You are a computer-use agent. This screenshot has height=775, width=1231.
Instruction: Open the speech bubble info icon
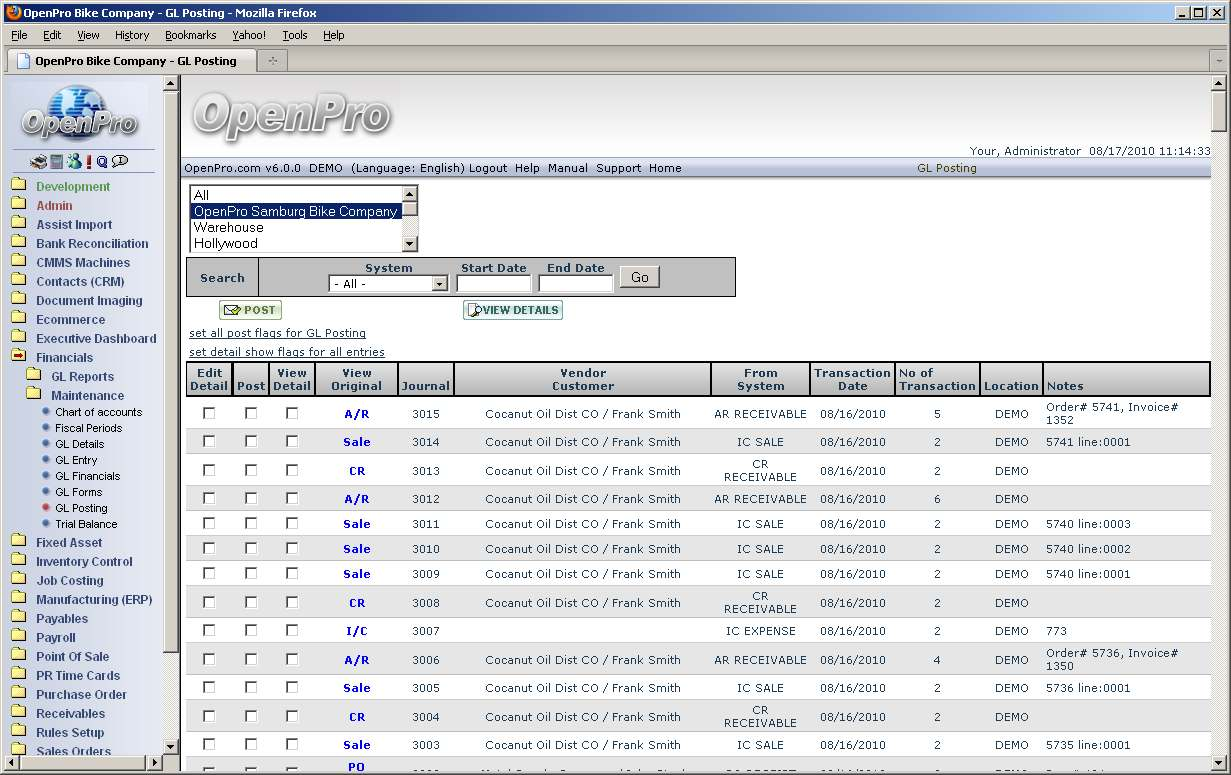click(120, 162)
